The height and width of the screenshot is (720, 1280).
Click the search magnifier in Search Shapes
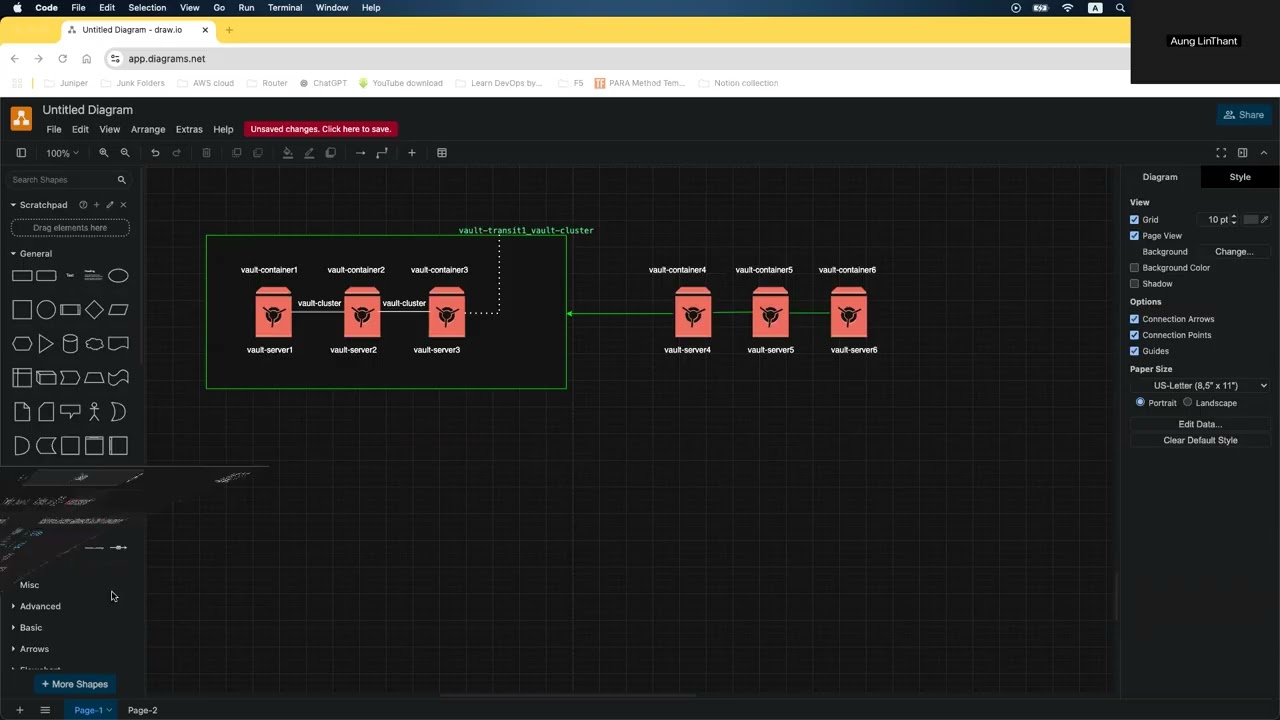(x=122, y=180)
